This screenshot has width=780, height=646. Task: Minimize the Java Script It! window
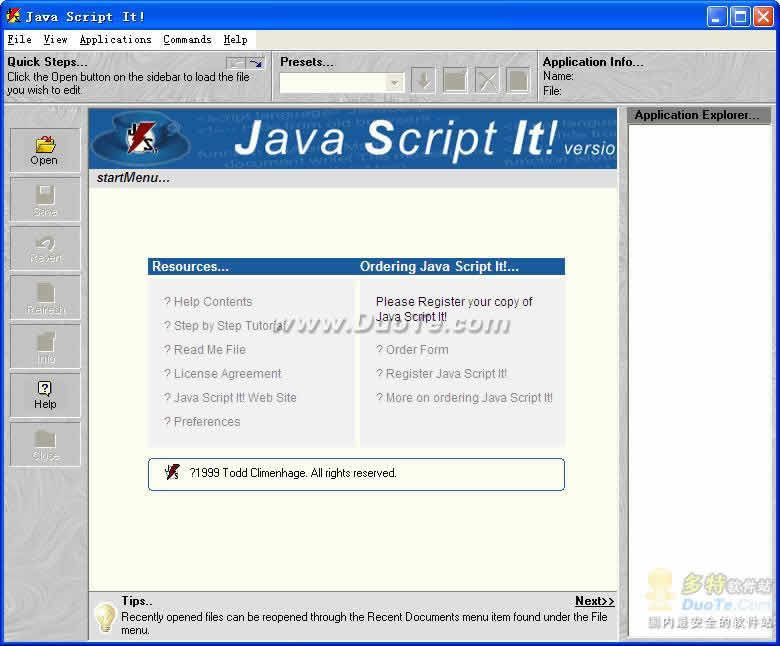click(716, 17)
